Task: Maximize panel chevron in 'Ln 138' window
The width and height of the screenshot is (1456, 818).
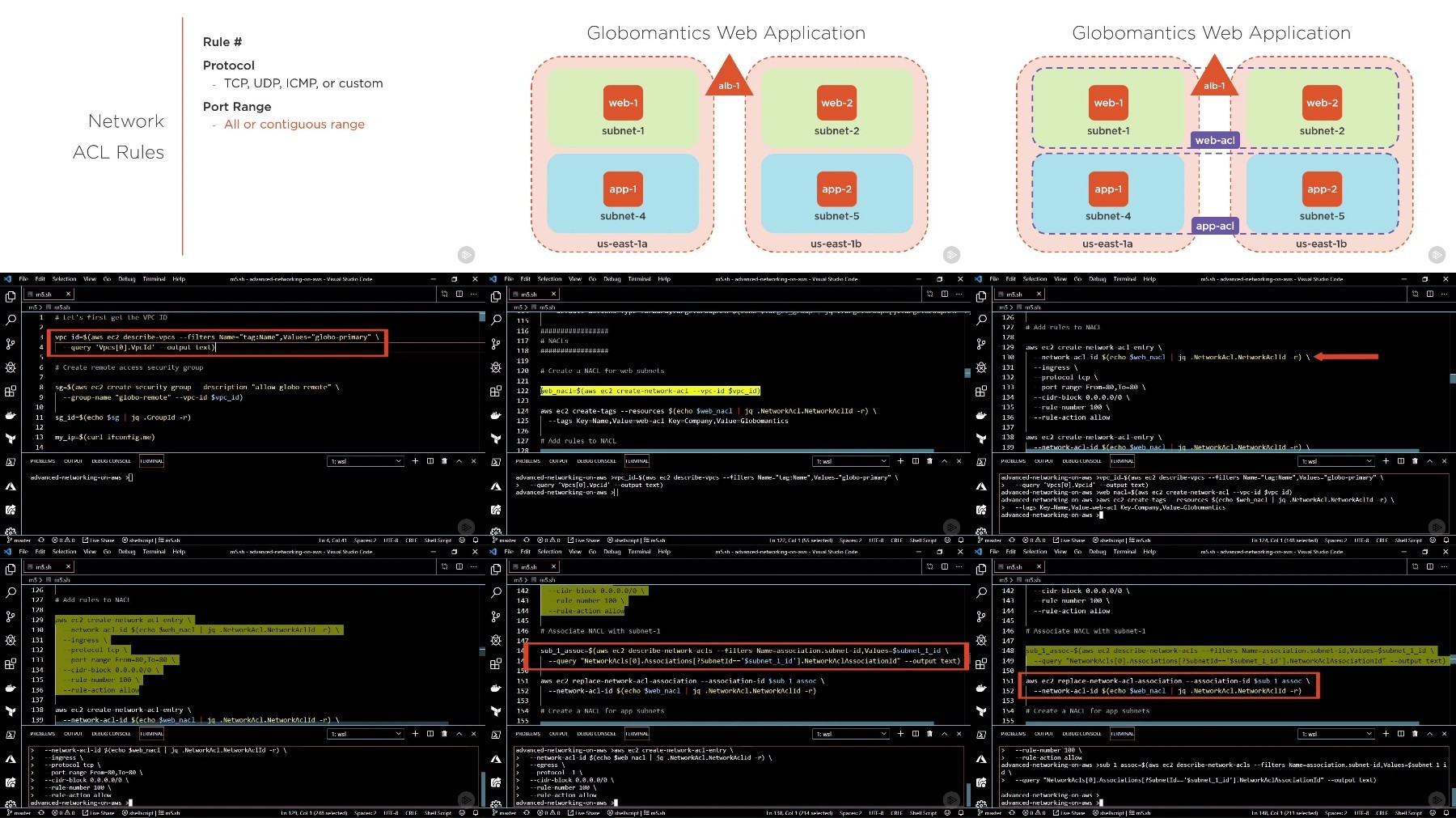Action: (x=944, y=734)
